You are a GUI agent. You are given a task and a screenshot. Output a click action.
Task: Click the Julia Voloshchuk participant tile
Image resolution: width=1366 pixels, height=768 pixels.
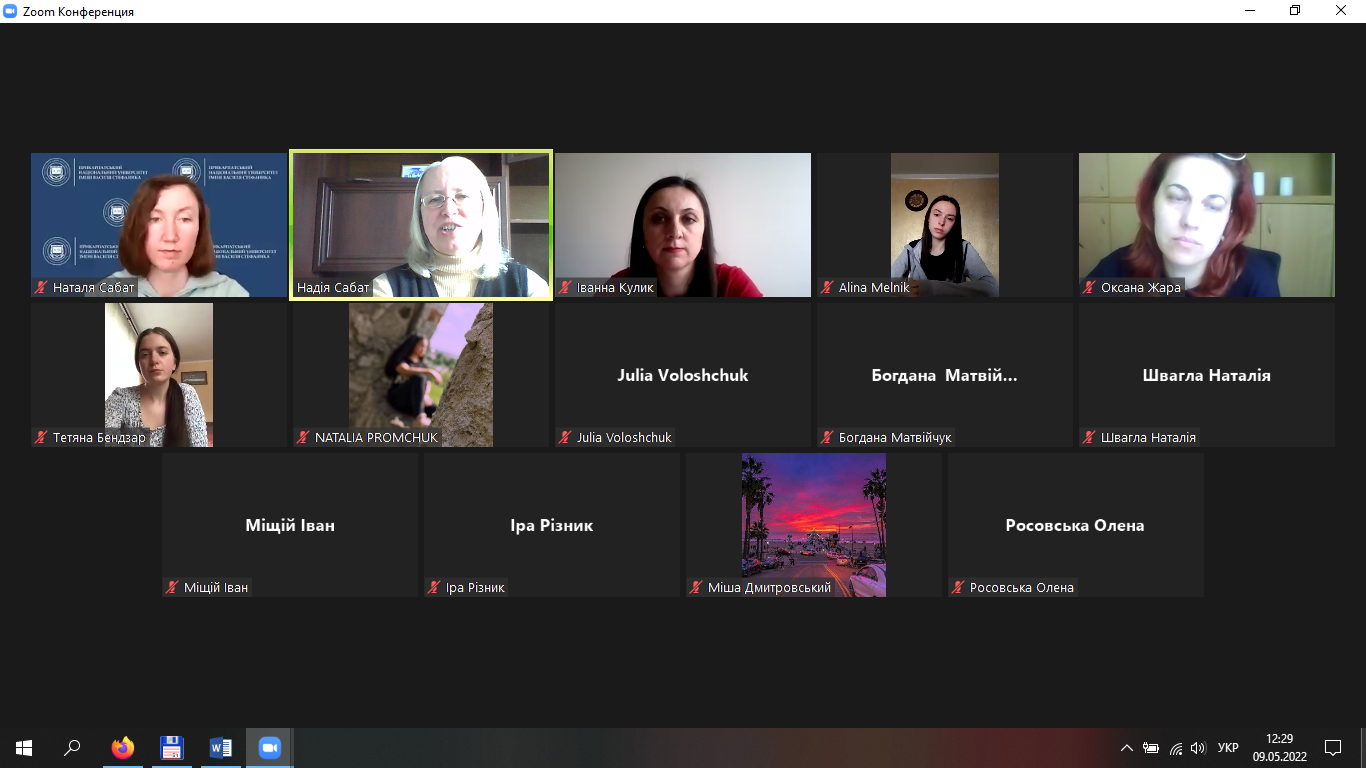tap(683, 375)
